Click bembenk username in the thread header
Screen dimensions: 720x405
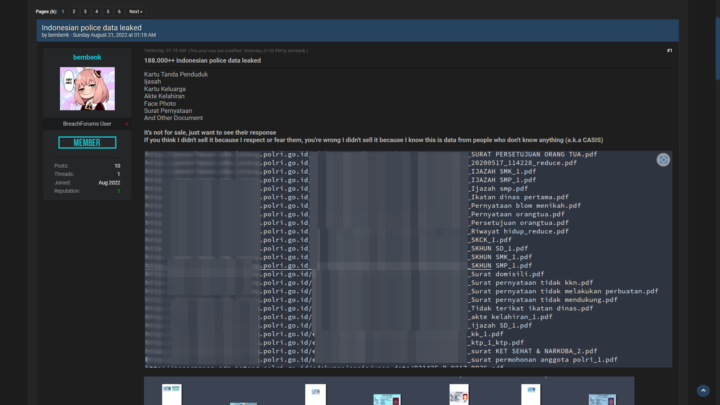point(58,35)
